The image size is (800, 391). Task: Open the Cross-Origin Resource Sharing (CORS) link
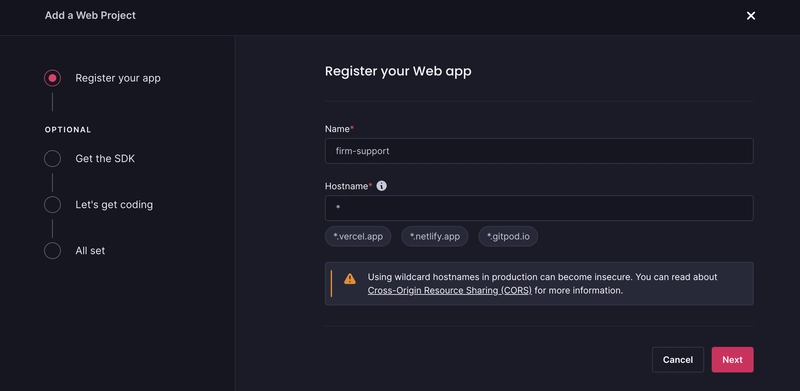pyautogui.click(x=449, y=290)
